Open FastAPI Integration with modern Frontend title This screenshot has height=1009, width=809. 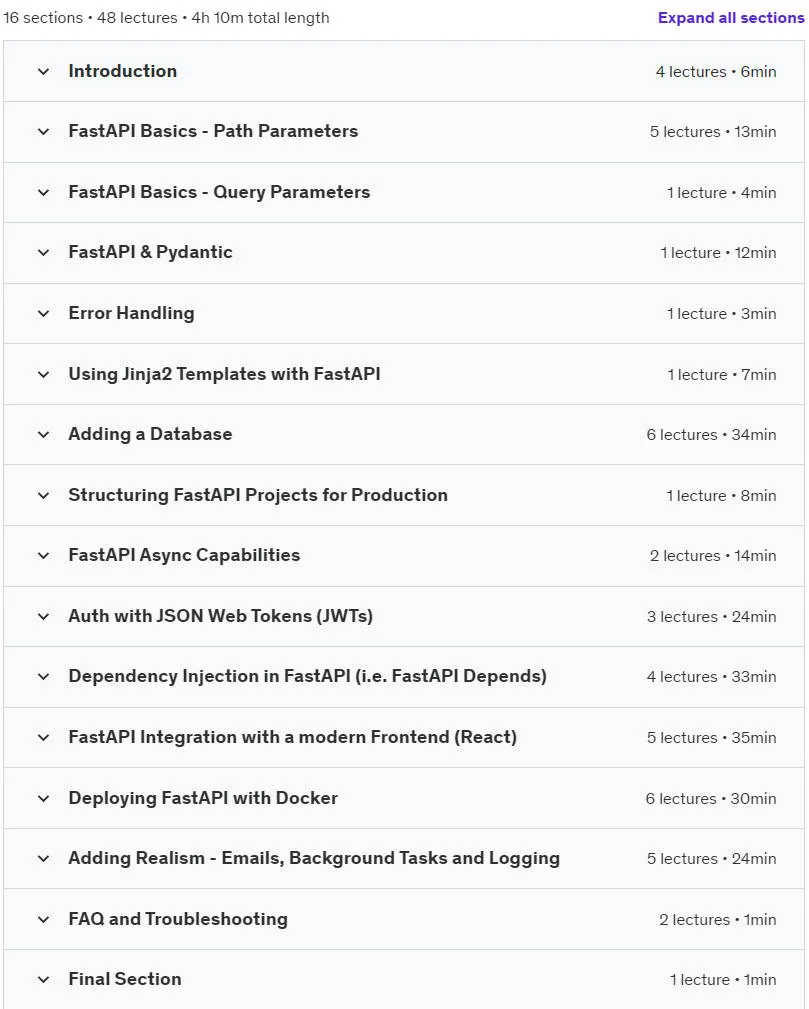pos(293,737)
